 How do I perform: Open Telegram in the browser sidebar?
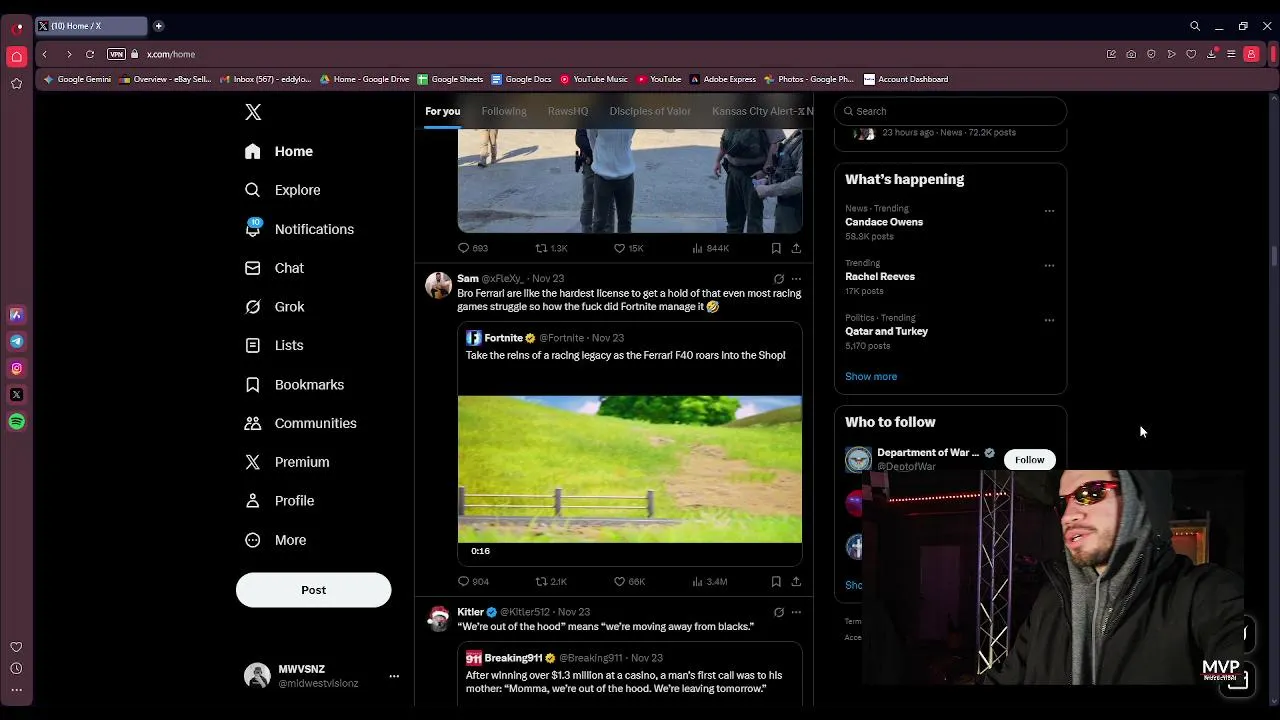(x=16, y=341)
